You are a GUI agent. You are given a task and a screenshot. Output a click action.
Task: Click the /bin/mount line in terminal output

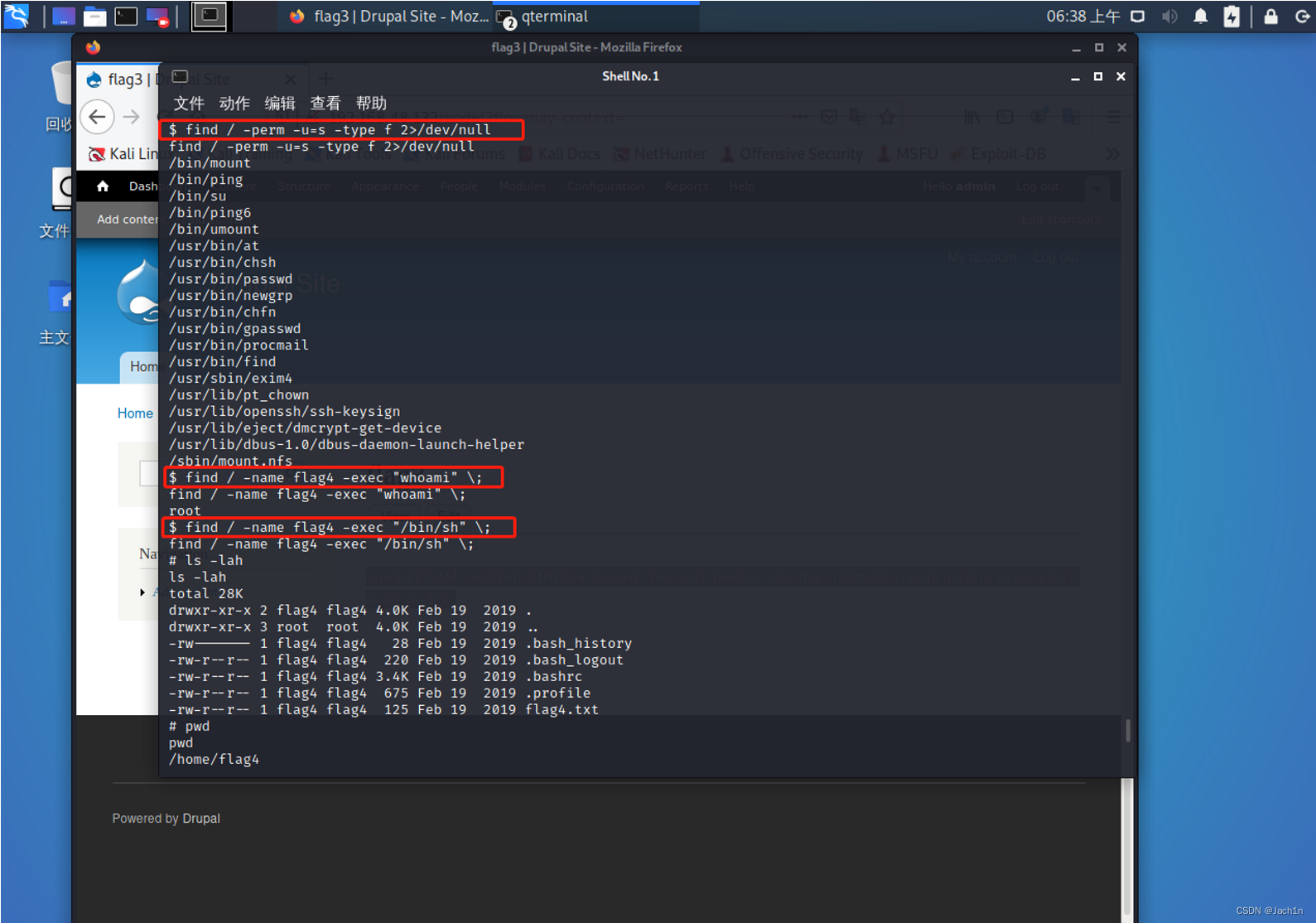pos(210,163)
